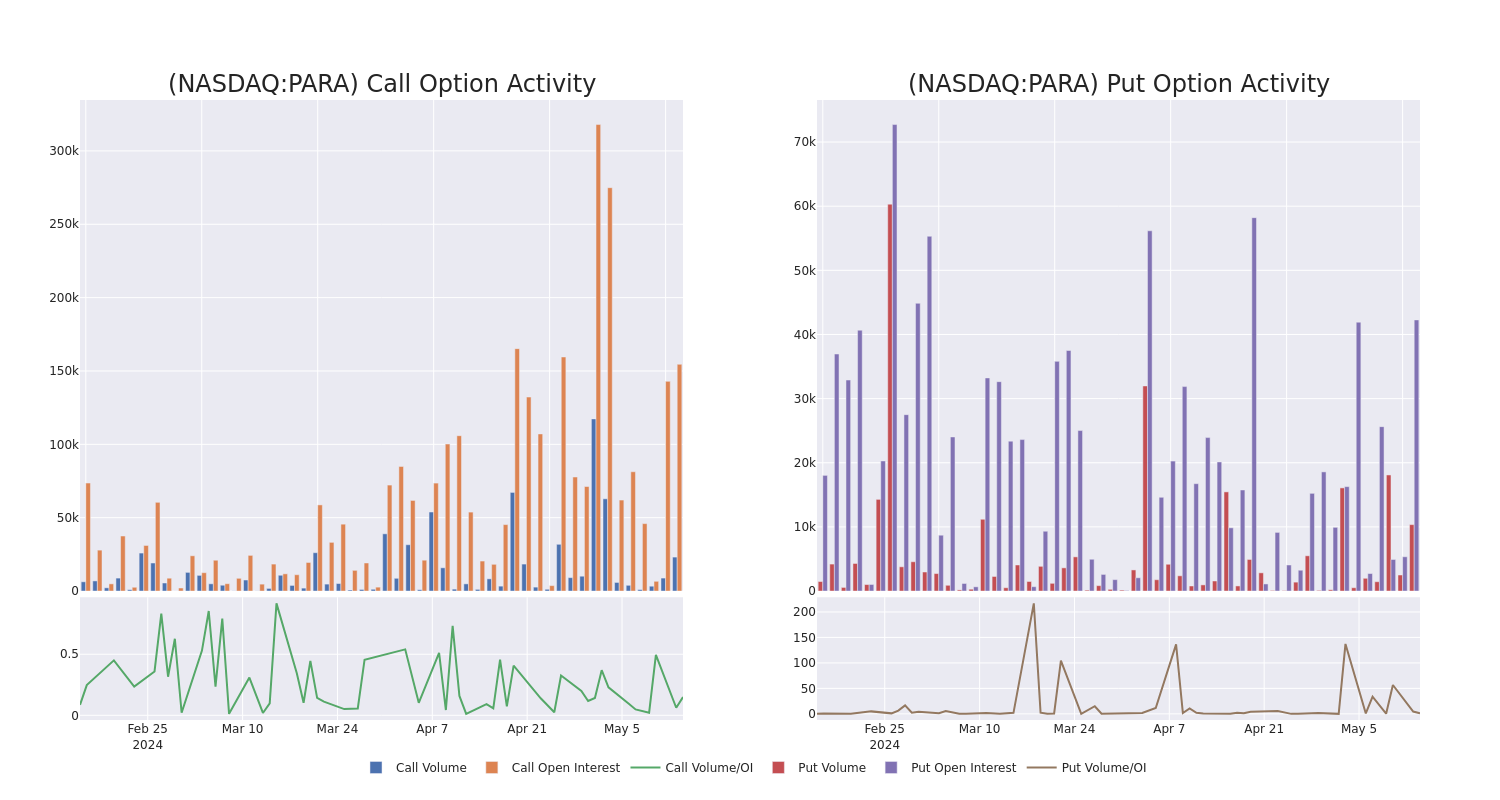Toggle the Put Volume legend label

pyautogui.click(x=832, y=768)
